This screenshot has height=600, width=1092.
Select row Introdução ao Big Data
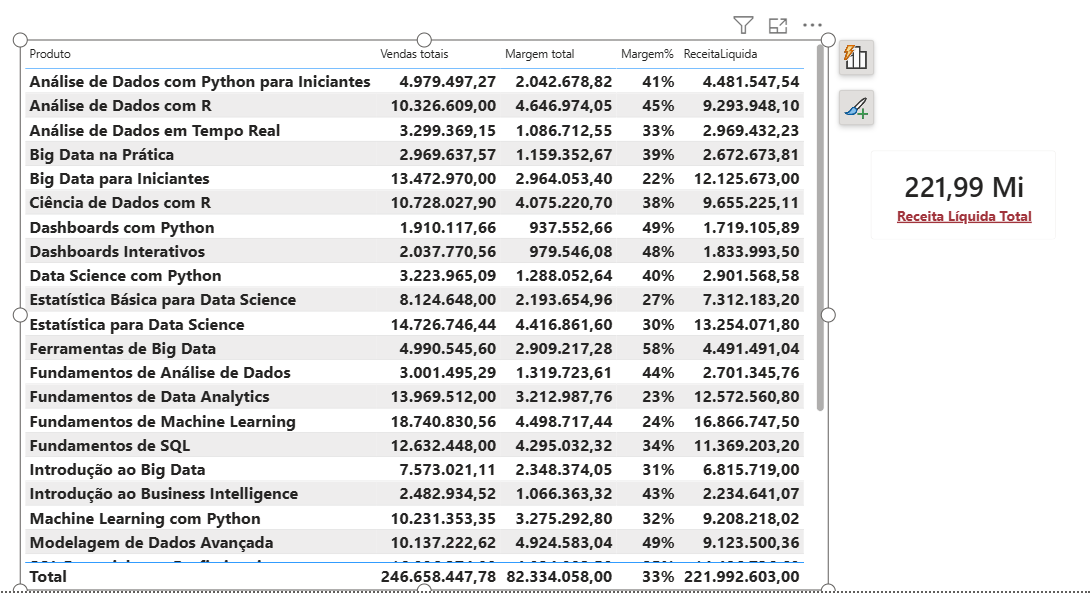pos(414,470)
